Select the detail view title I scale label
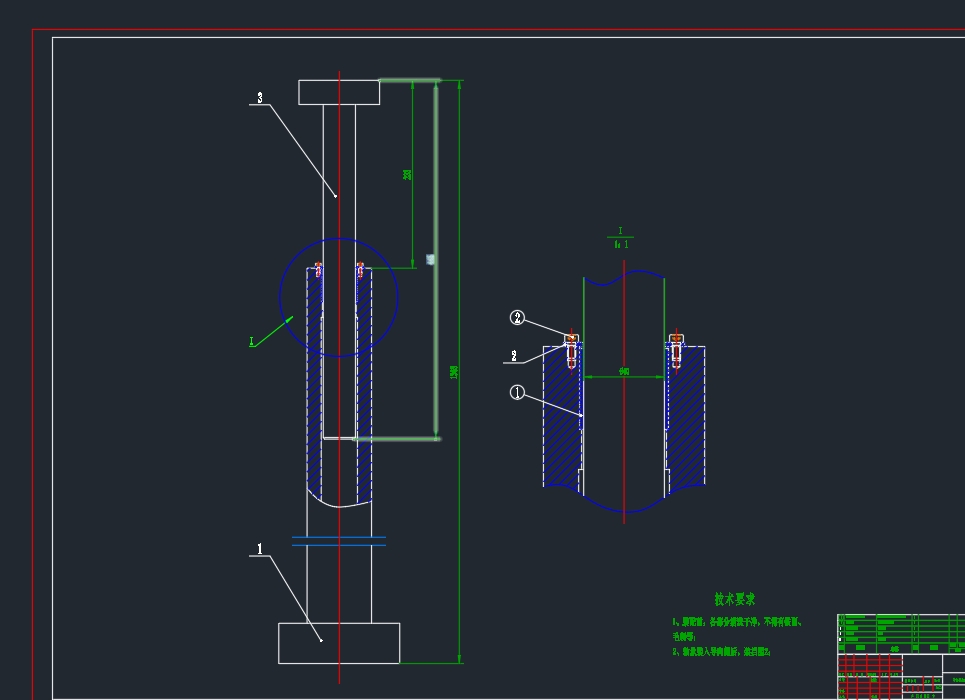 pyautogui.click(x=621, y=238)
